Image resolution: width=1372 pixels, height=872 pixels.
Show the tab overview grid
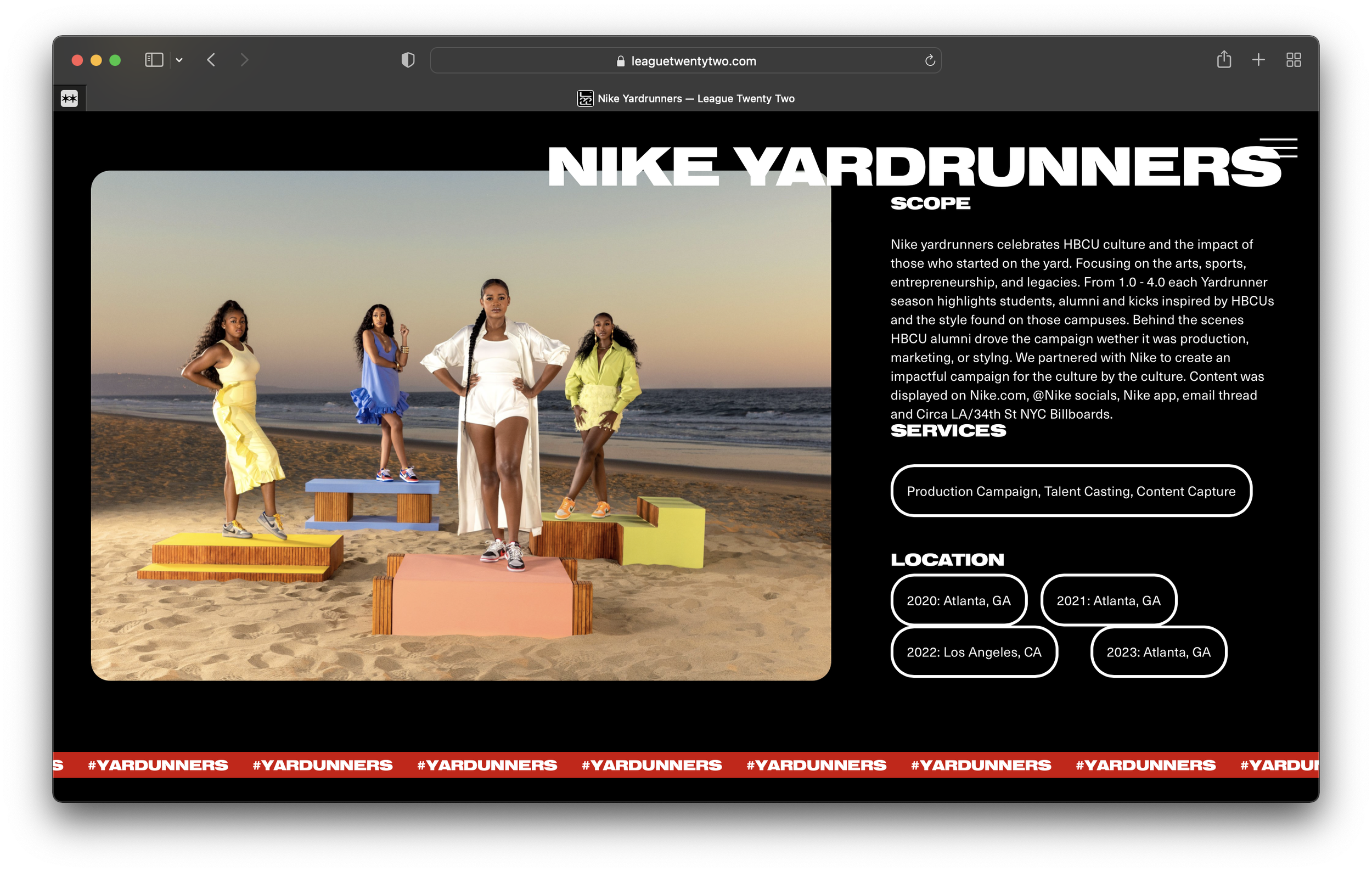tap(1294, 60)
